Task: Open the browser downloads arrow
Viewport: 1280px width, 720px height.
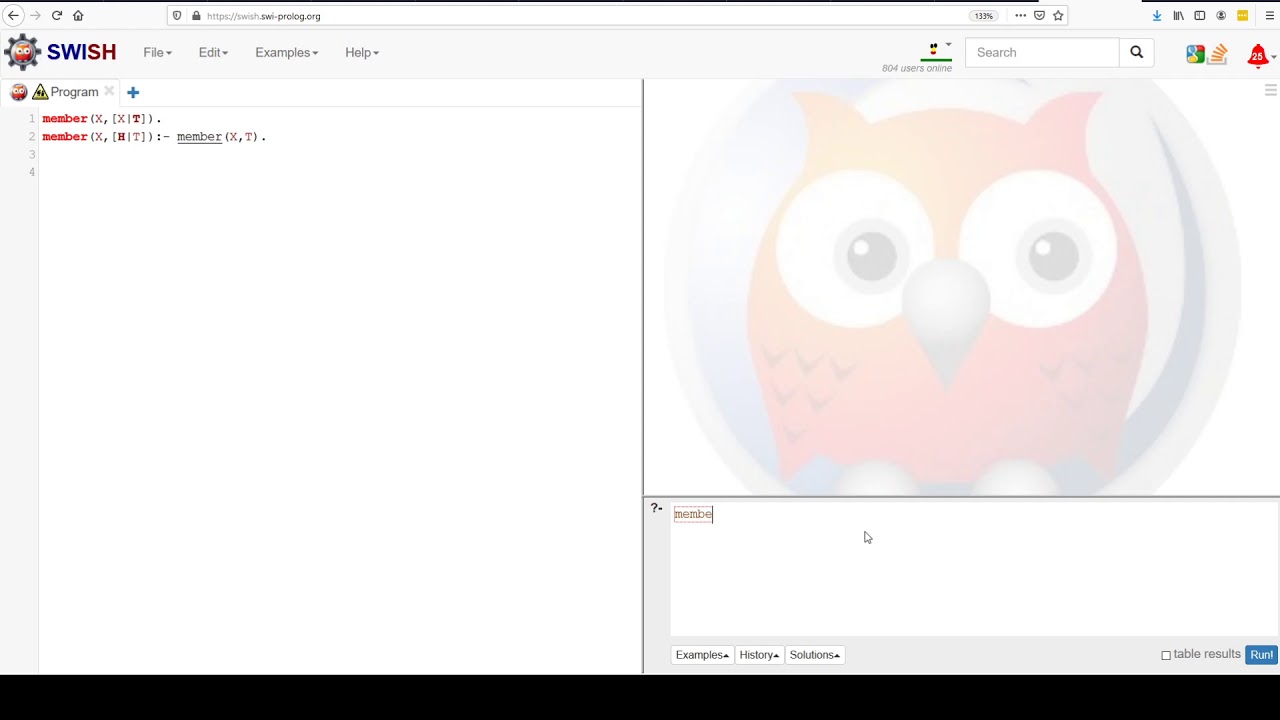Action: click(x=1157, y=16)
